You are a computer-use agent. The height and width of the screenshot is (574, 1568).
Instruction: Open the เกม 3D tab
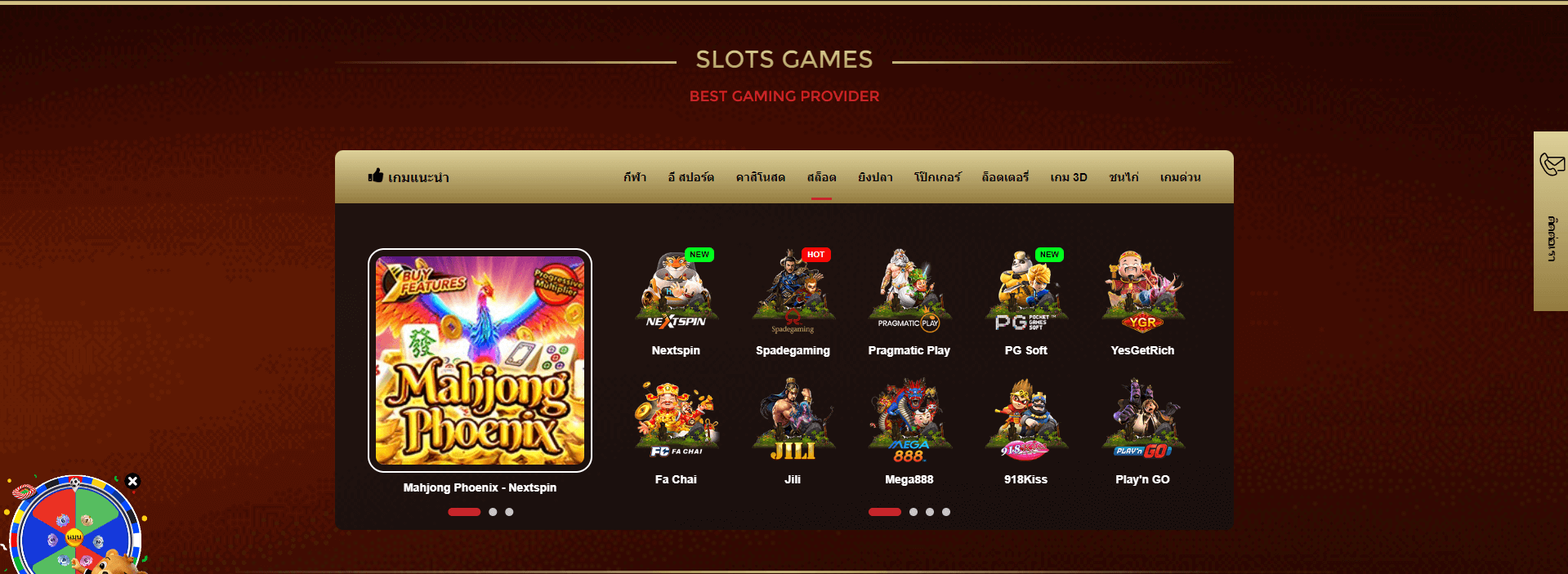coord(1069,177)
